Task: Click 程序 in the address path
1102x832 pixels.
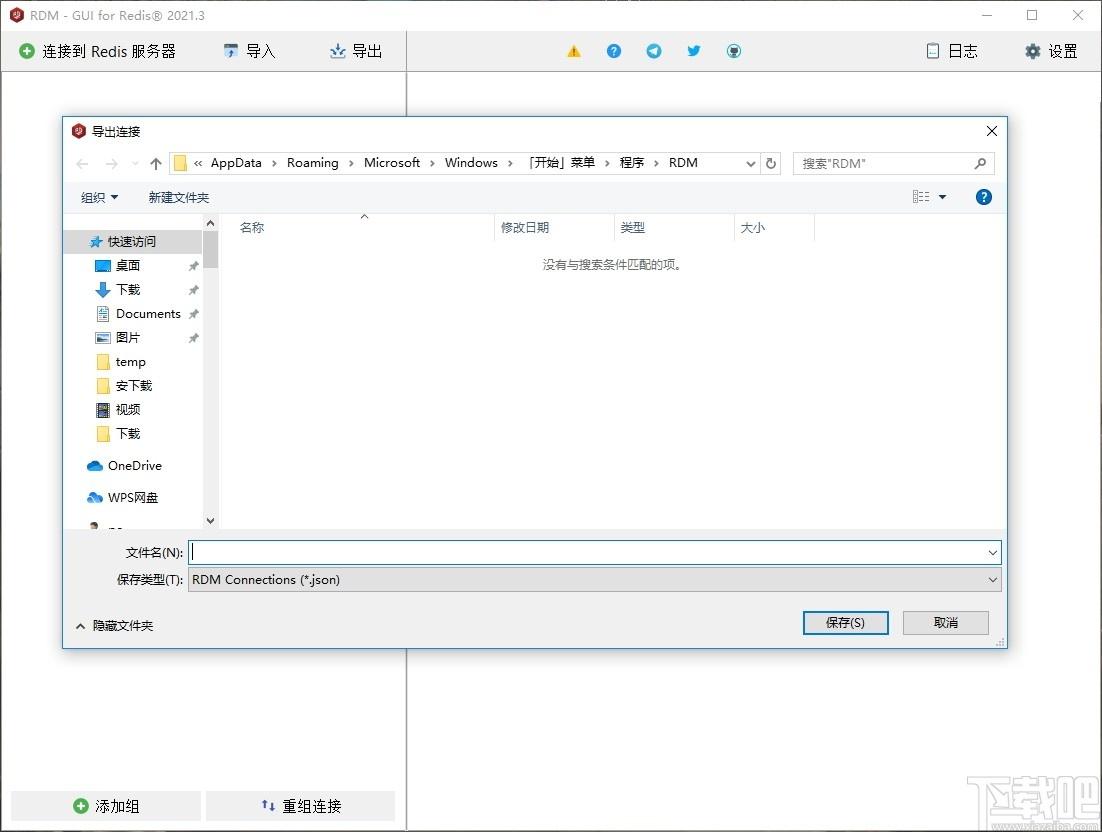Action: click(632, 163)
